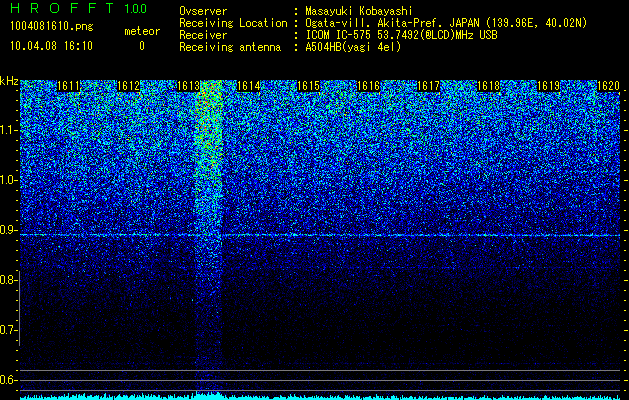Click the 1.1 frequency axis label
629x400 pixels.
(7, 130)
